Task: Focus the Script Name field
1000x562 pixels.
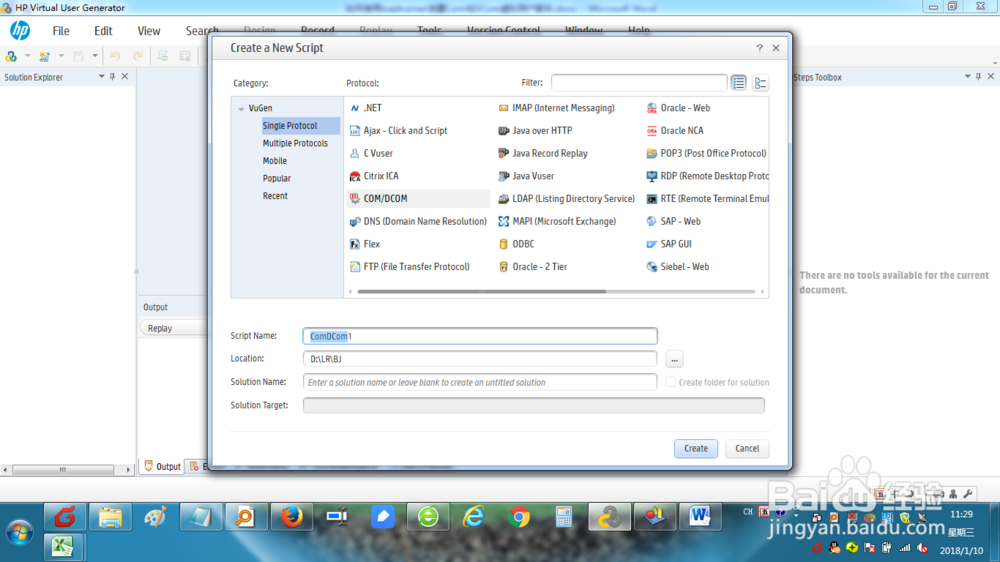Action: pos(480,336)
